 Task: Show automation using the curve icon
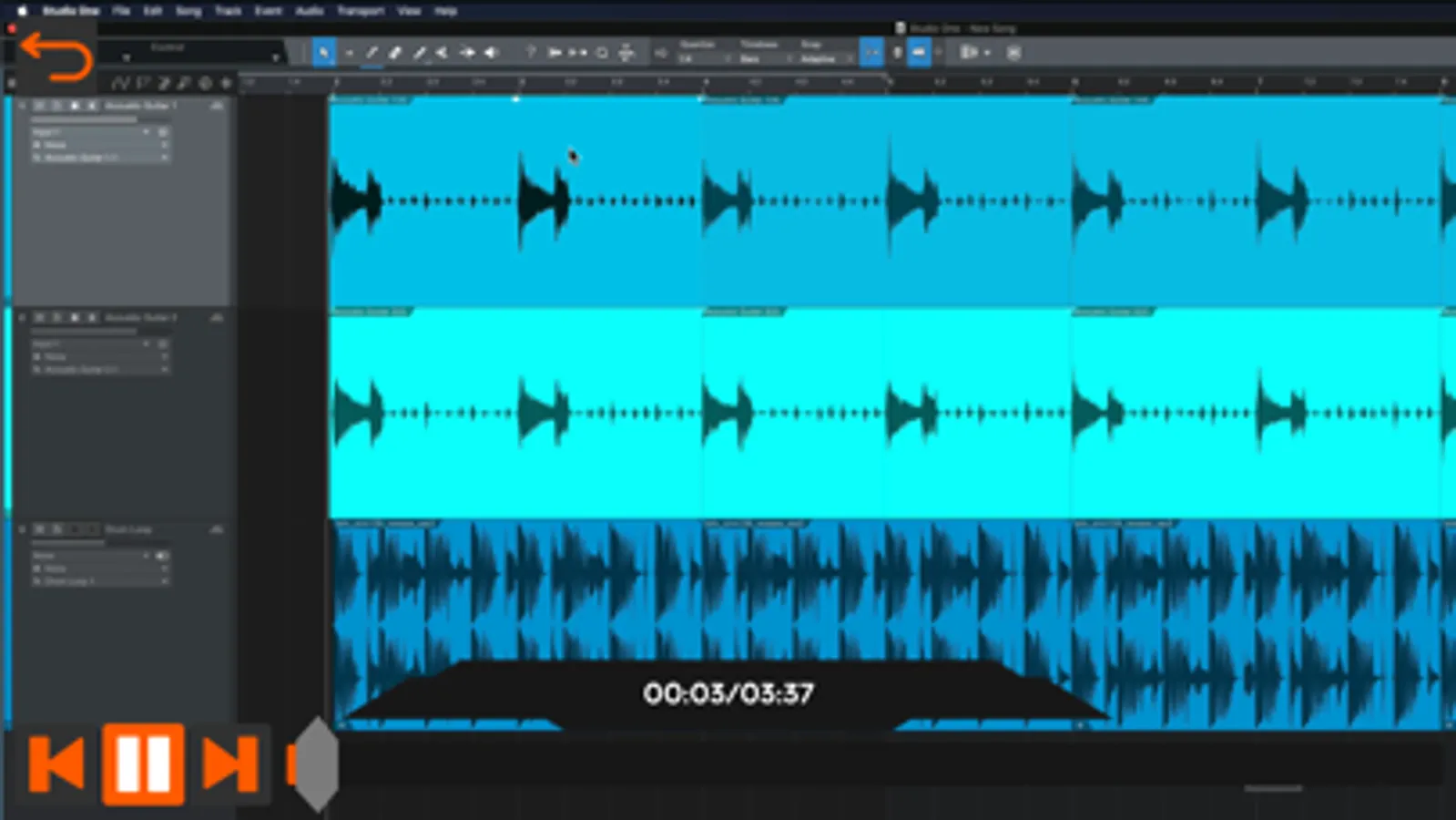click(x=121, y=83)
